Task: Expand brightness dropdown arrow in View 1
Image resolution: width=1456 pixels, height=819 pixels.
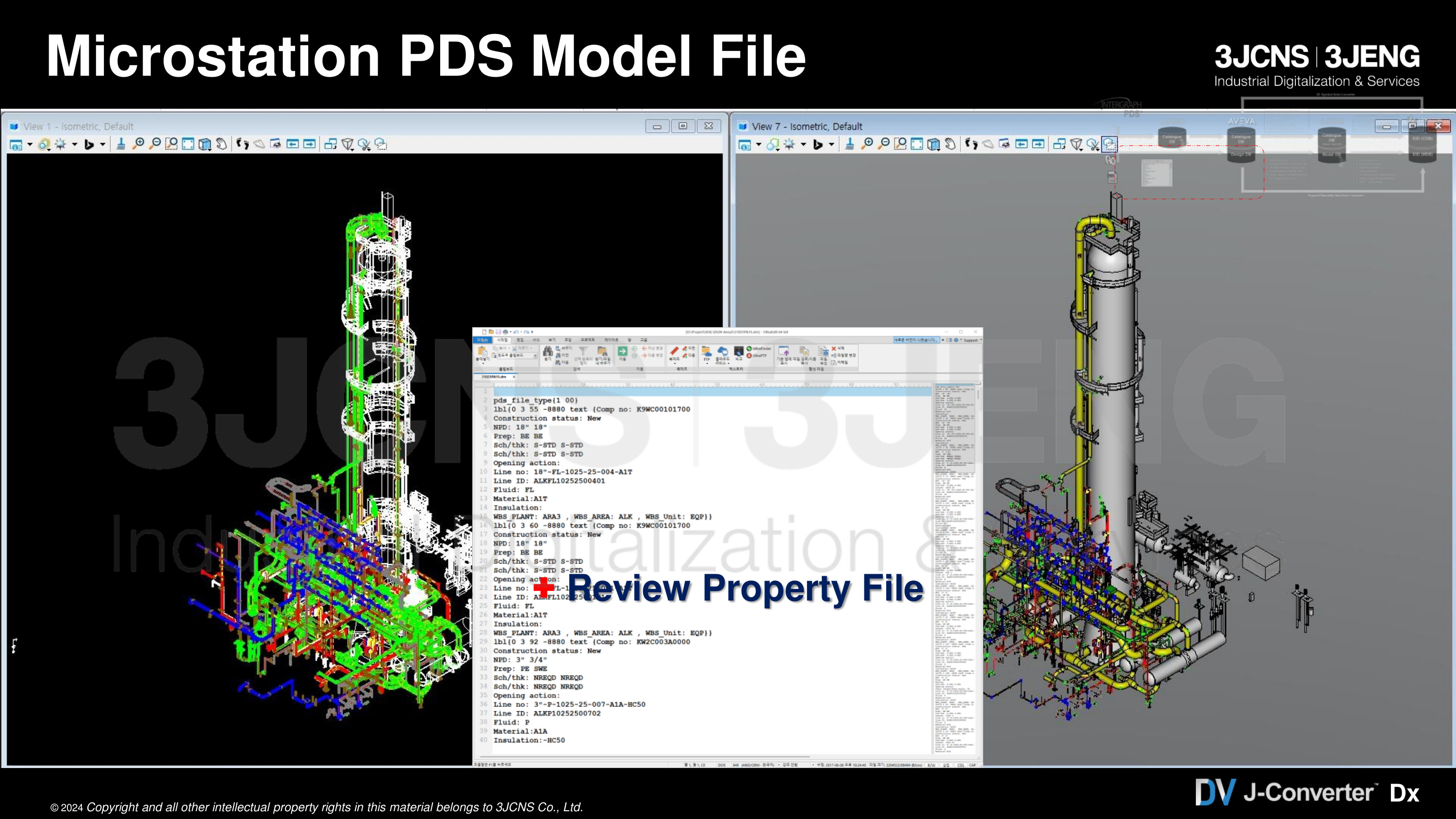Action: [x=75, y=145]
